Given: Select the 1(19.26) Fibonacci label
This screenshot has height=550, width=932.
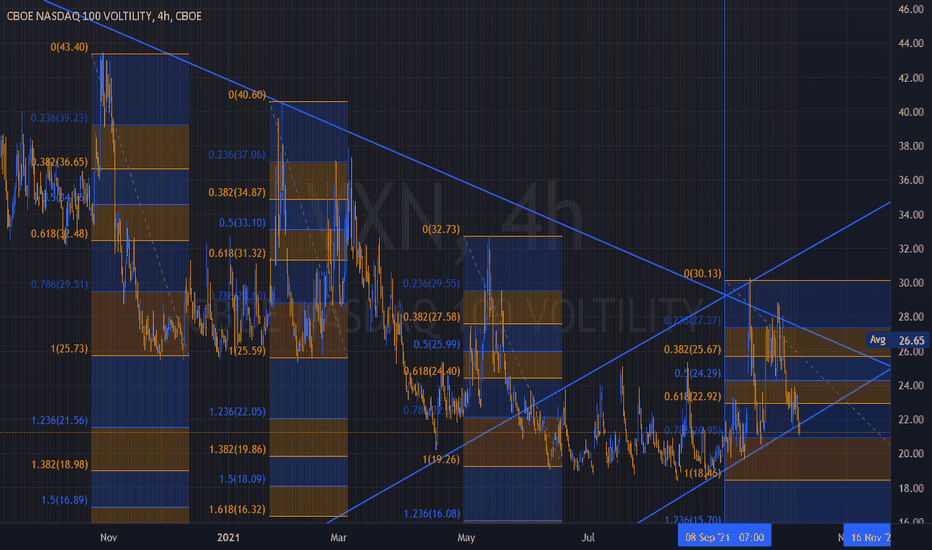Looking at the screenshot, I should (x=442, y=459).
